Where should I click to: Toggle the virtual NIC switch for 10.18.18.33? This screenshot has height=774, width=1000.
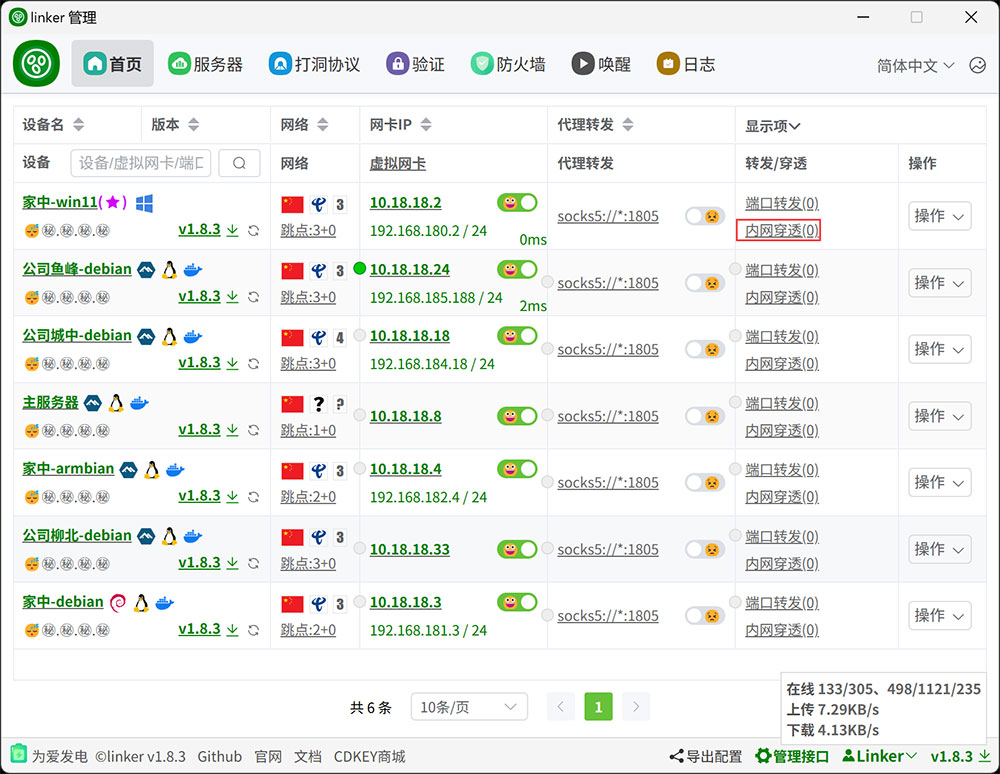[x=517, y=549]
